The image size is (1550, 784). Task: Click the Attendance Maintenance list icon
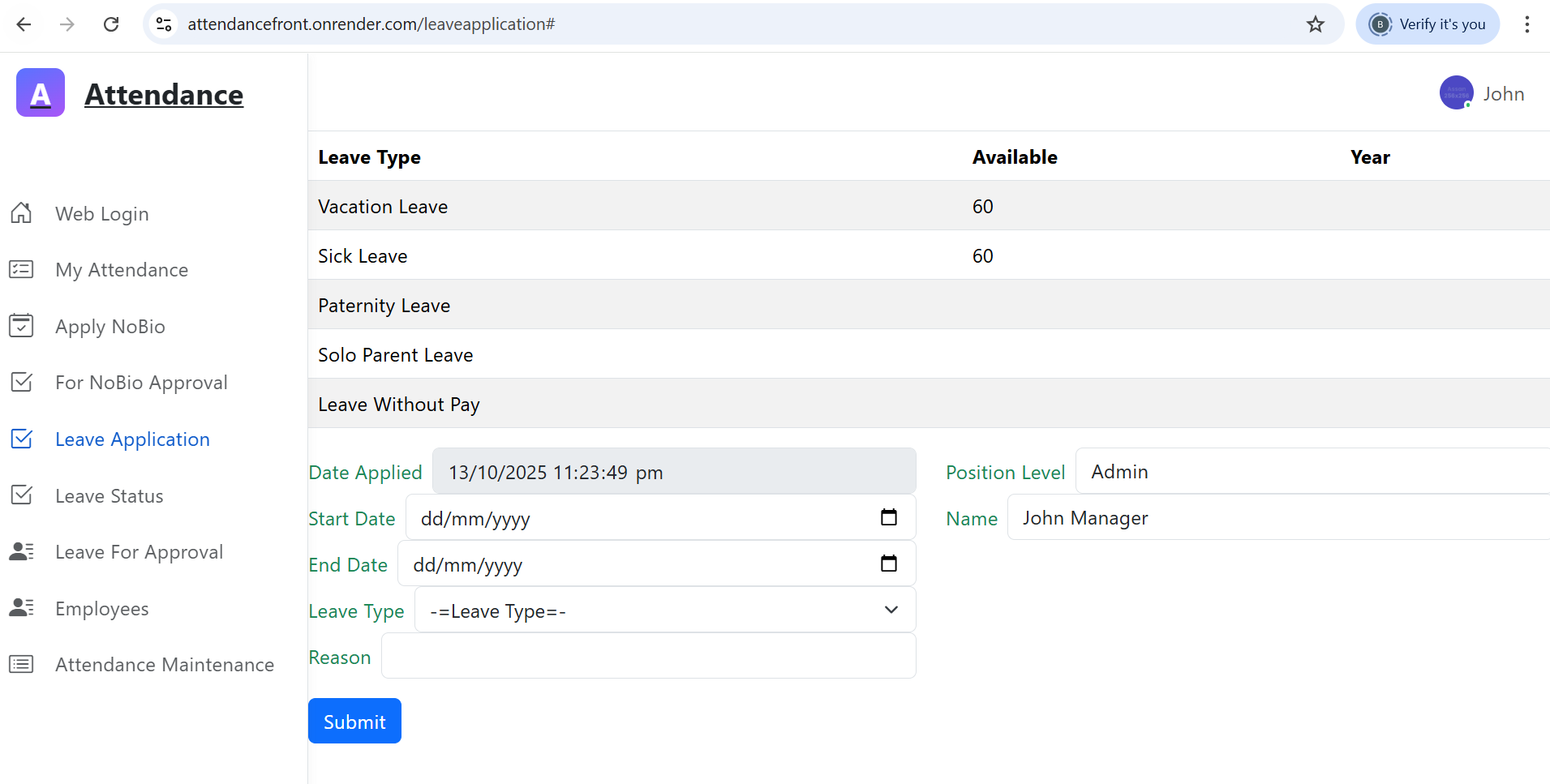21,665
